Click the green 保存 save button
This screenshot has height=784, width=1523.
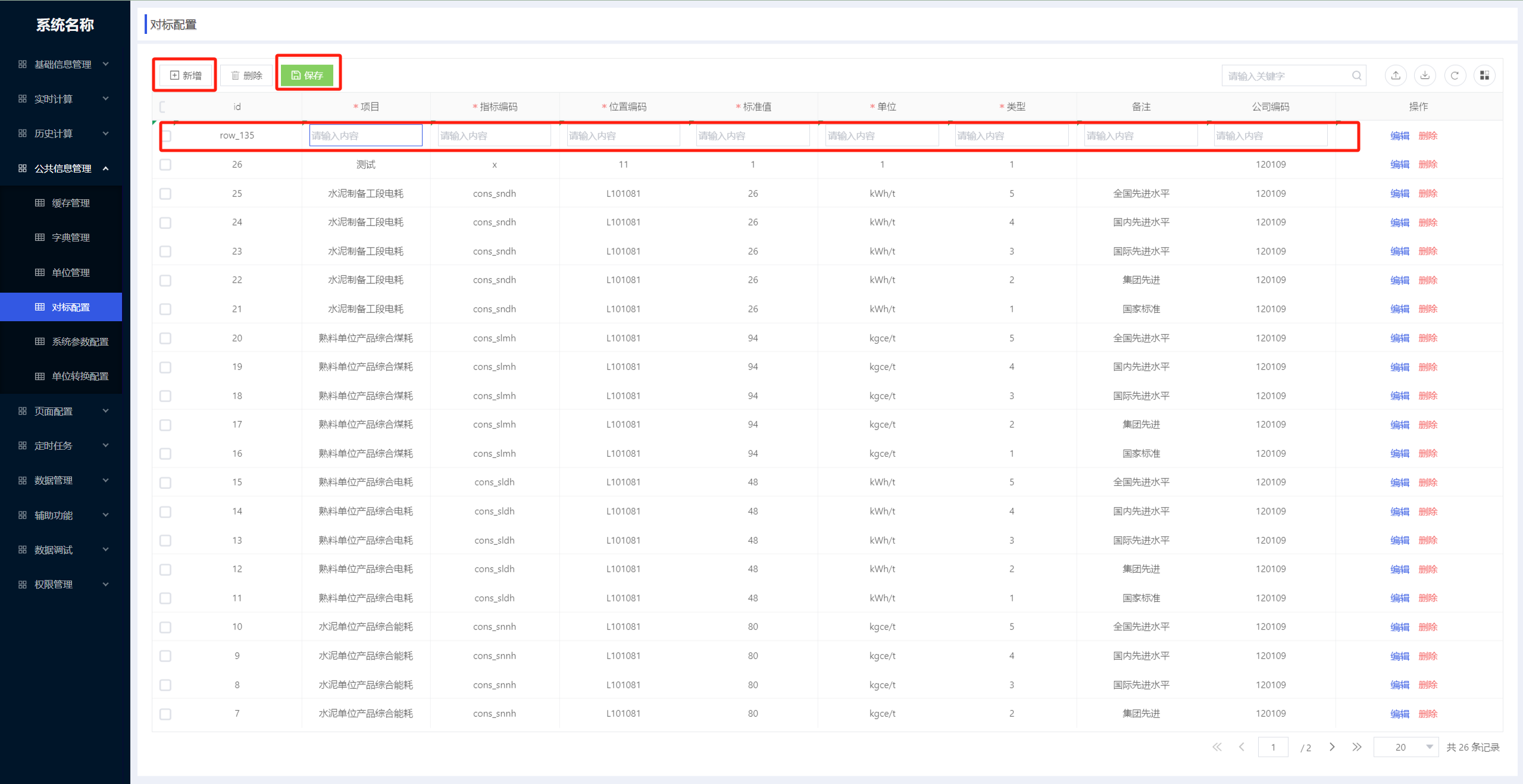(x=307, y=76)
